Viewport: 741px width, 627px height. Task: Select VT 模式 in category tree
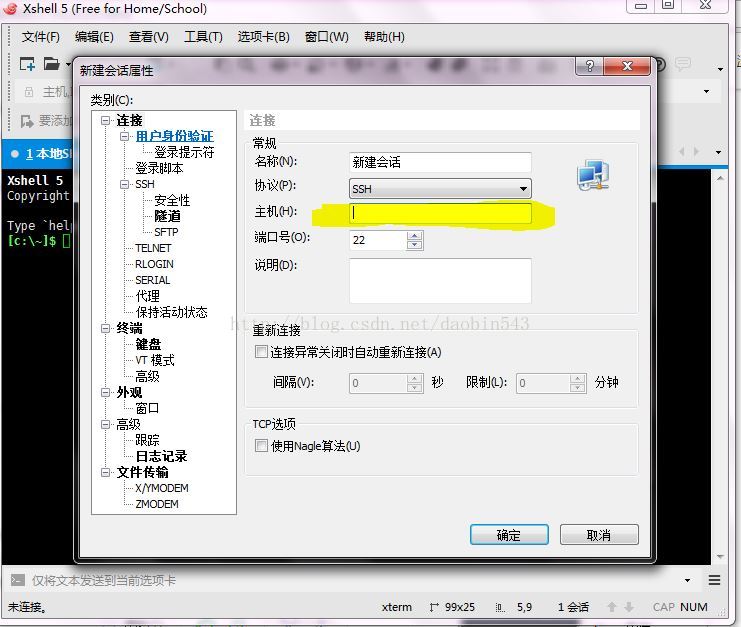[x=155, y=360]
